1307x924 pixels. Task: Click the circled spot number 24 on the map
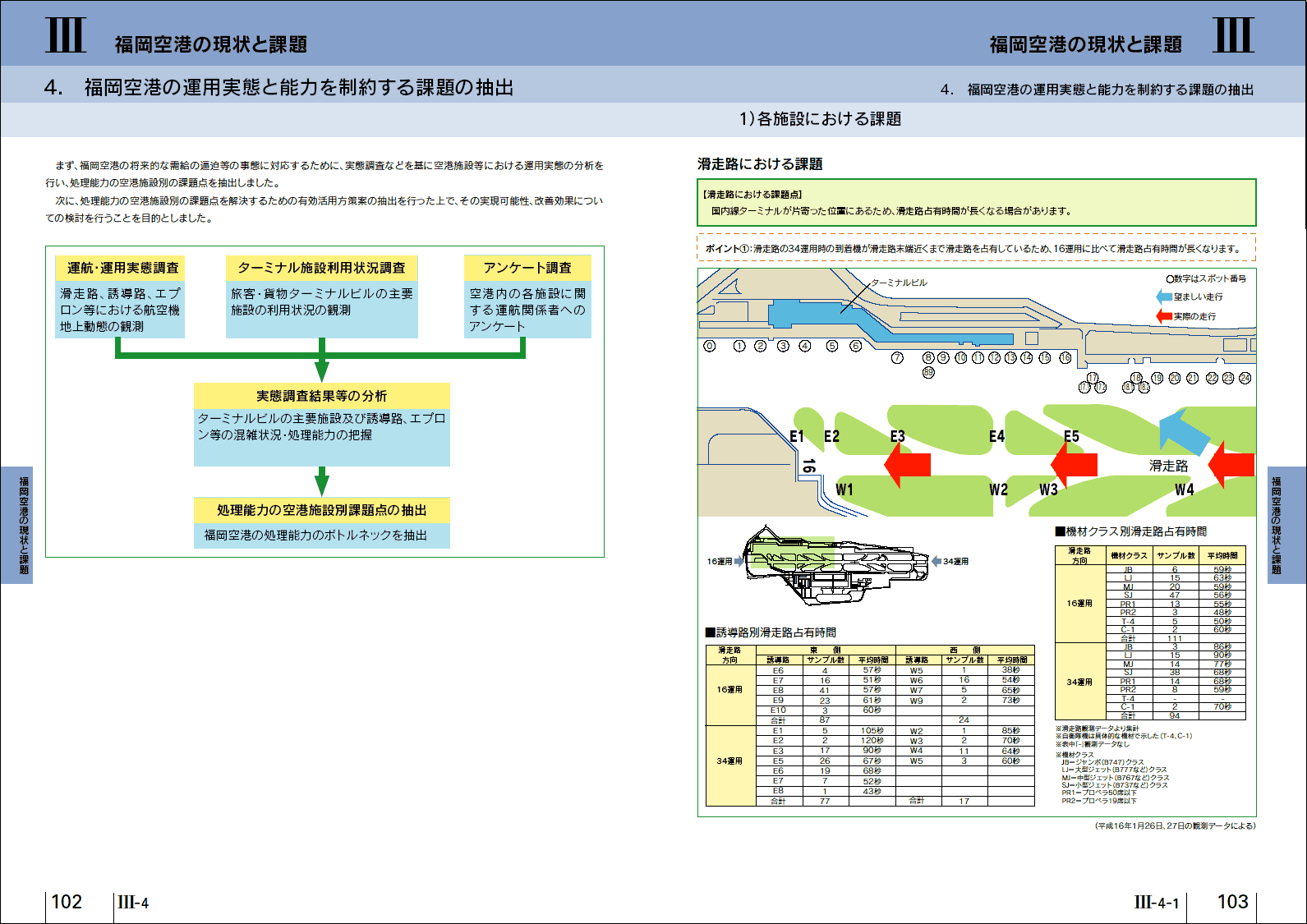tap(1245, 378)
